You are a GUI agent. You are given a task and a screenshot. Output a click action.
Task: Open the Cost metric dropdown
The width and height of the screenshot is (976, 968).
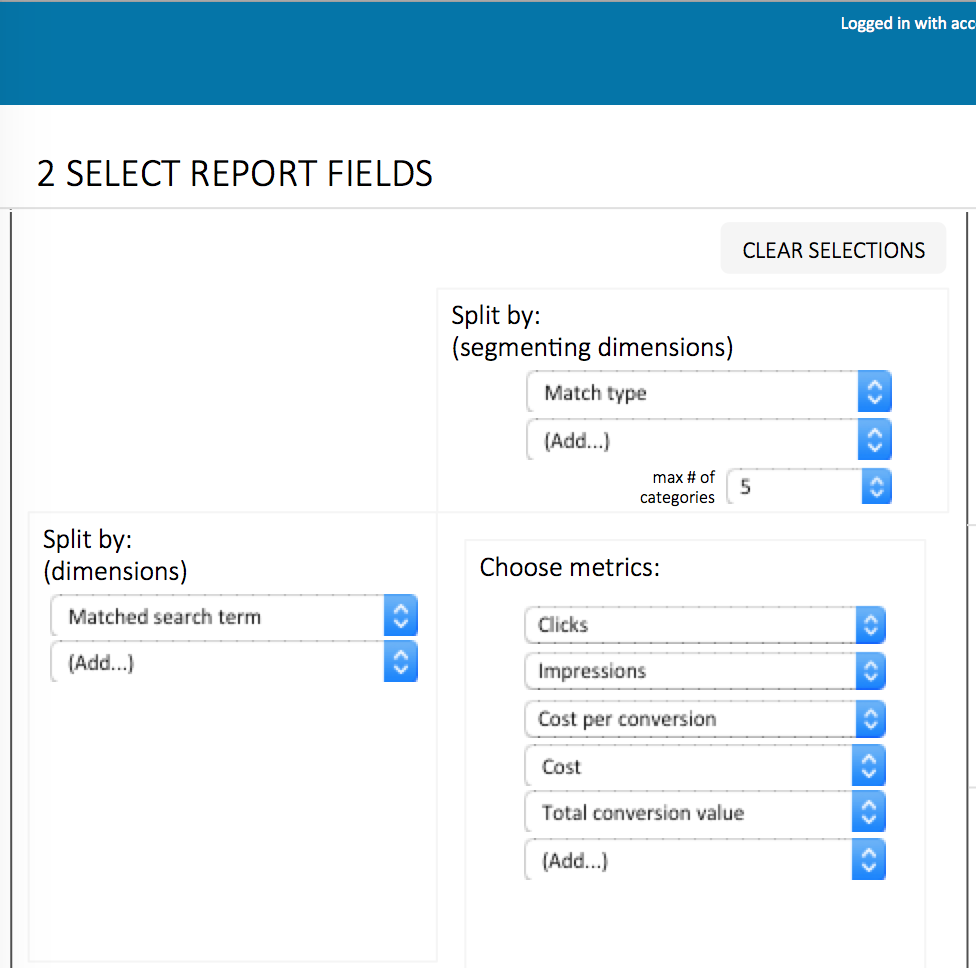(705, 766)
